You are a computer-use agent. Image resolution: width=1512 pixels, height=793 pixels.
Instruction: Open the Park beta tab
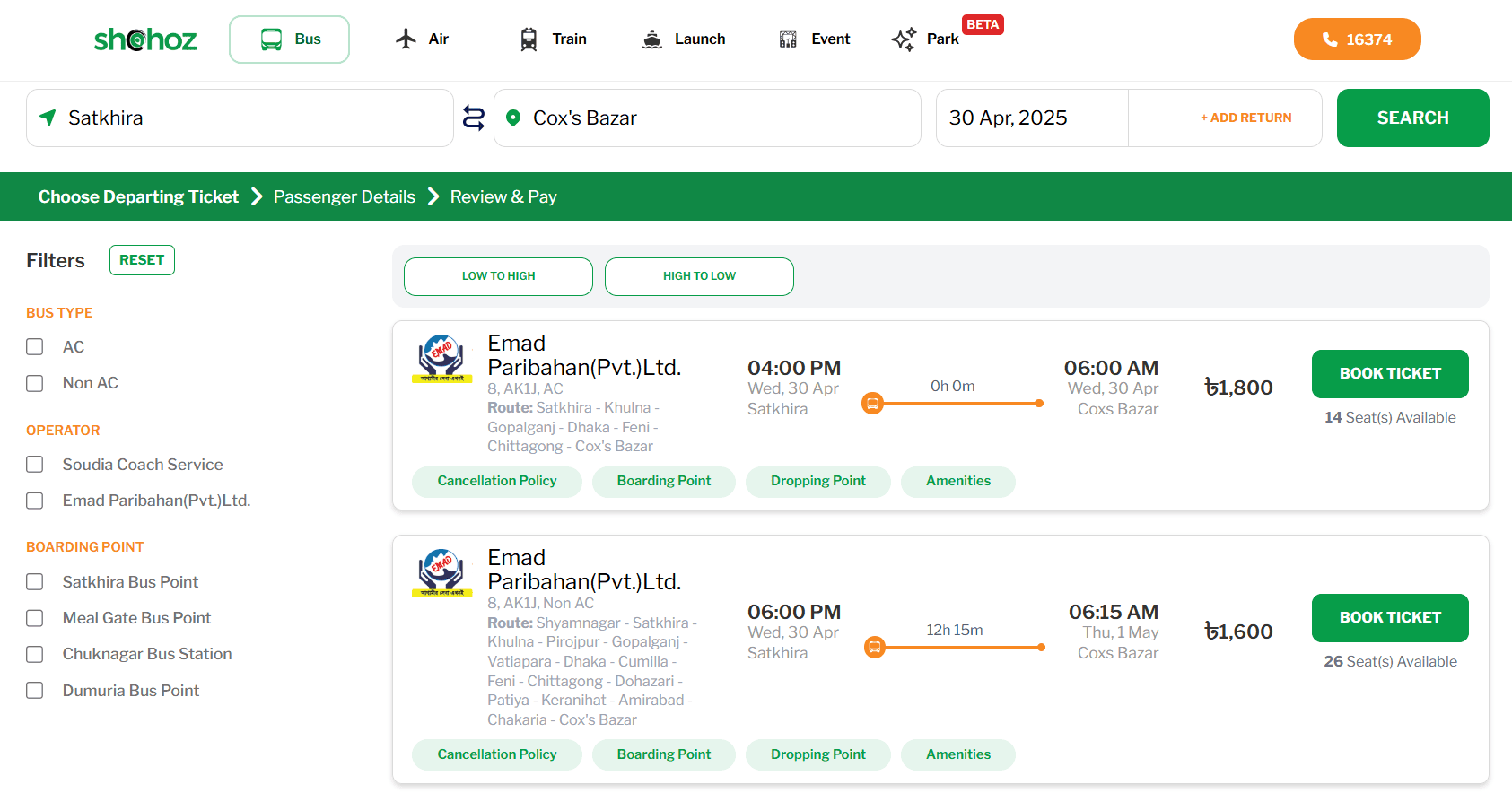pyautogui.click(x=926, y=39)
